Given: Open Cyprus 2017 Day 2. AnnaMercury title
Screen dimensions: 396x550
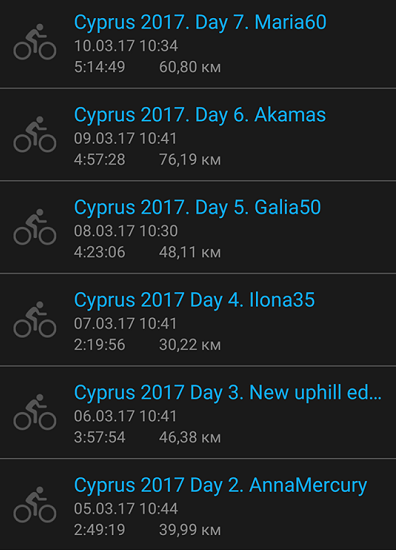Looking at the screenshot, I should point(221,485).
